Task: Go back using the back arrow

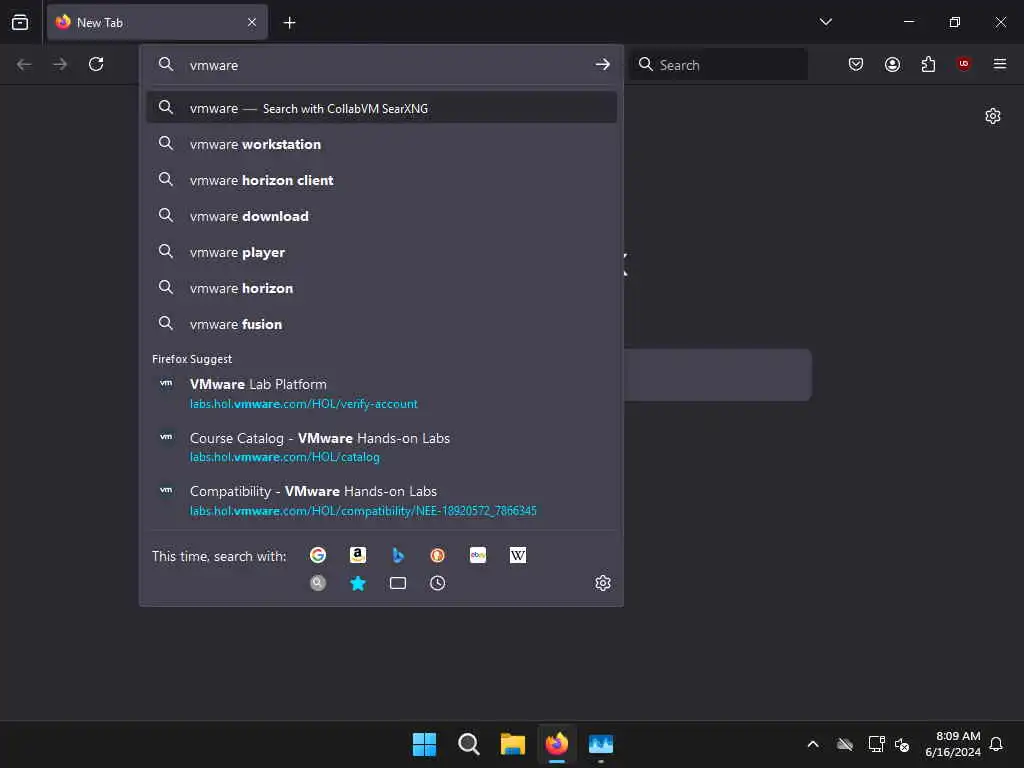Action: coord(24,64)
